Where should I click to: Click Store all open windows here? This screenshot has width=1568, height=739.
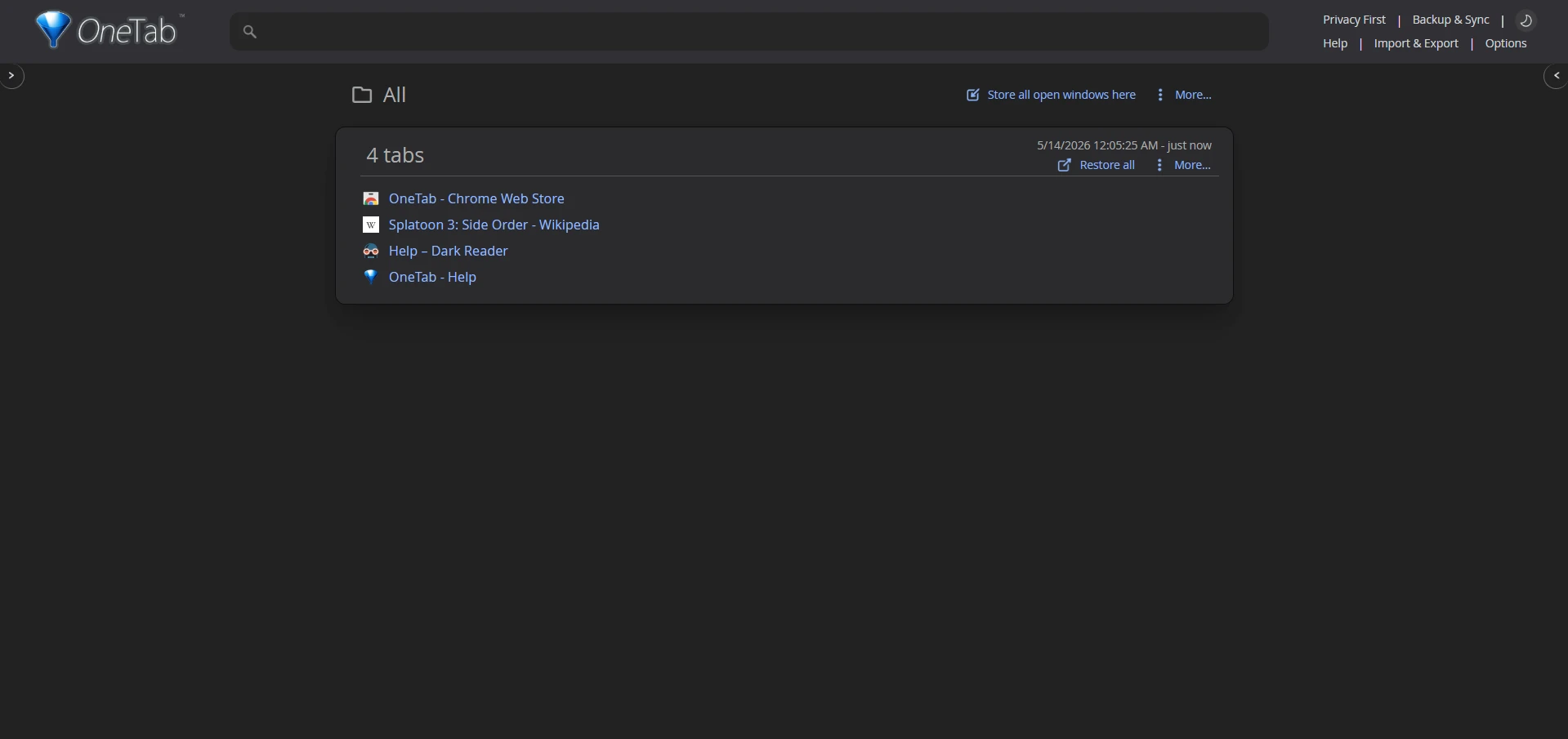(x=1061, y=95)
